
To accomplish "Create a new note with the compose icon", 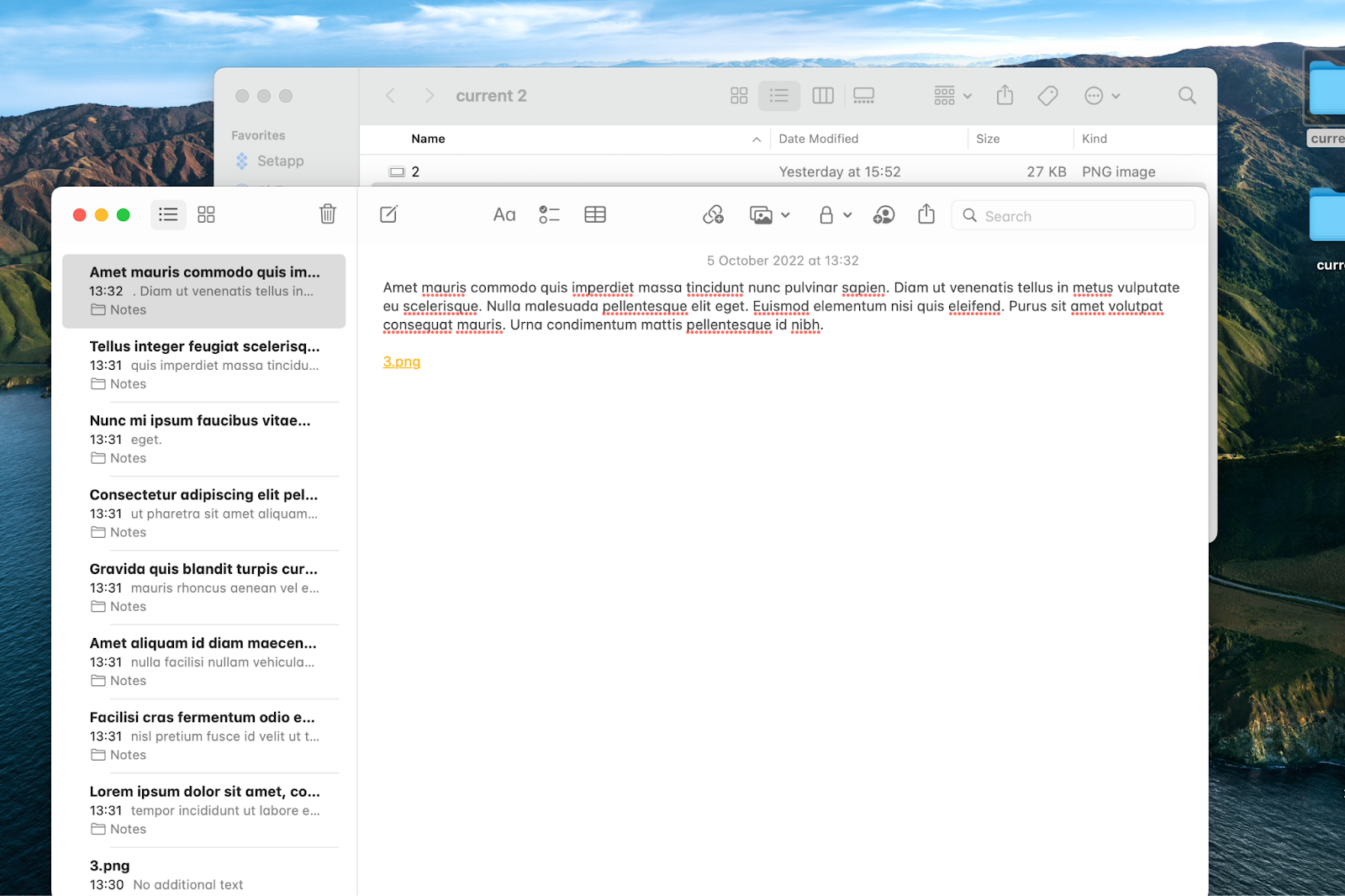I will 388,214.
